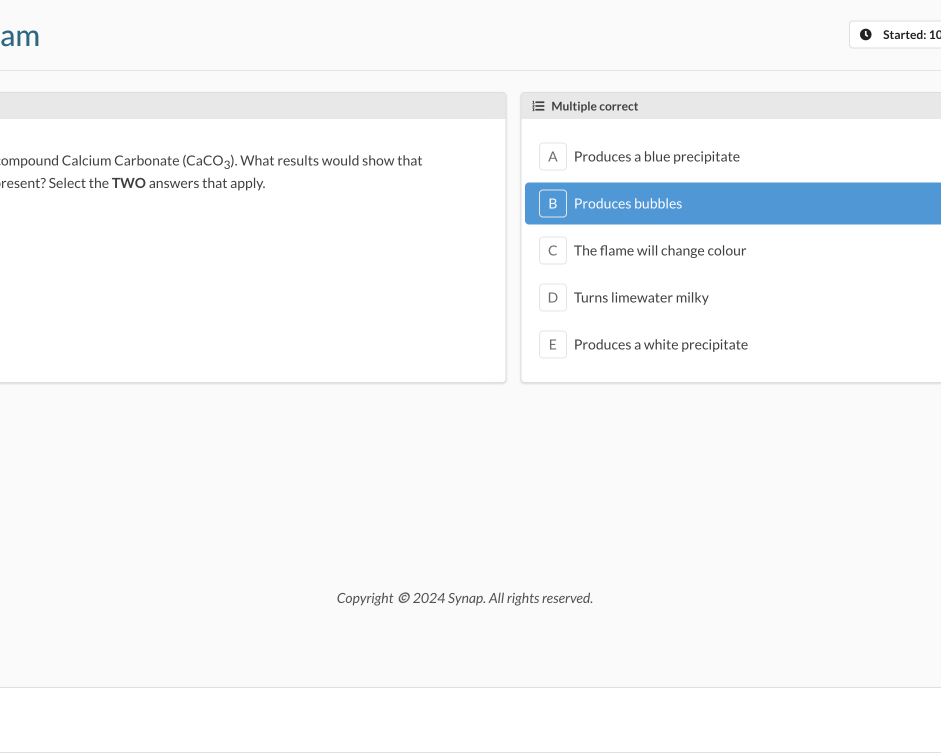Click the clock icon in the Started badge
This screenshot has height=753, width=941.
point(866,35)
